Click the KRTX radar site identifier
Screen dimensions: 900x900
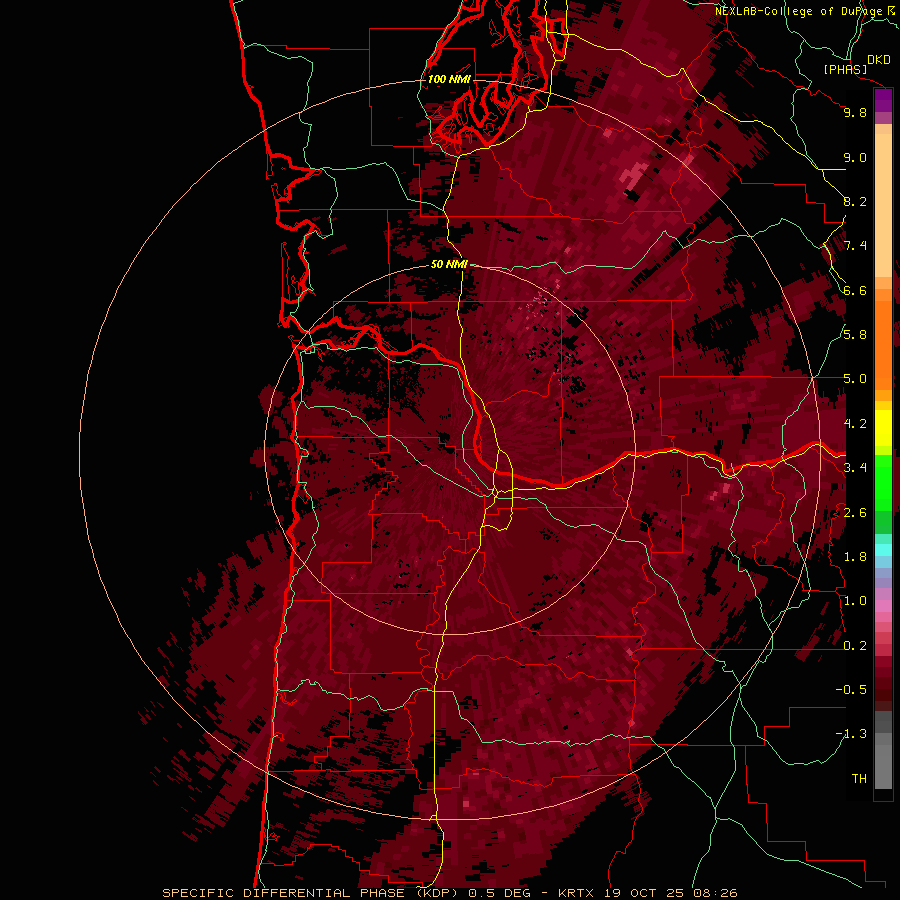click(x=577, y=893)
